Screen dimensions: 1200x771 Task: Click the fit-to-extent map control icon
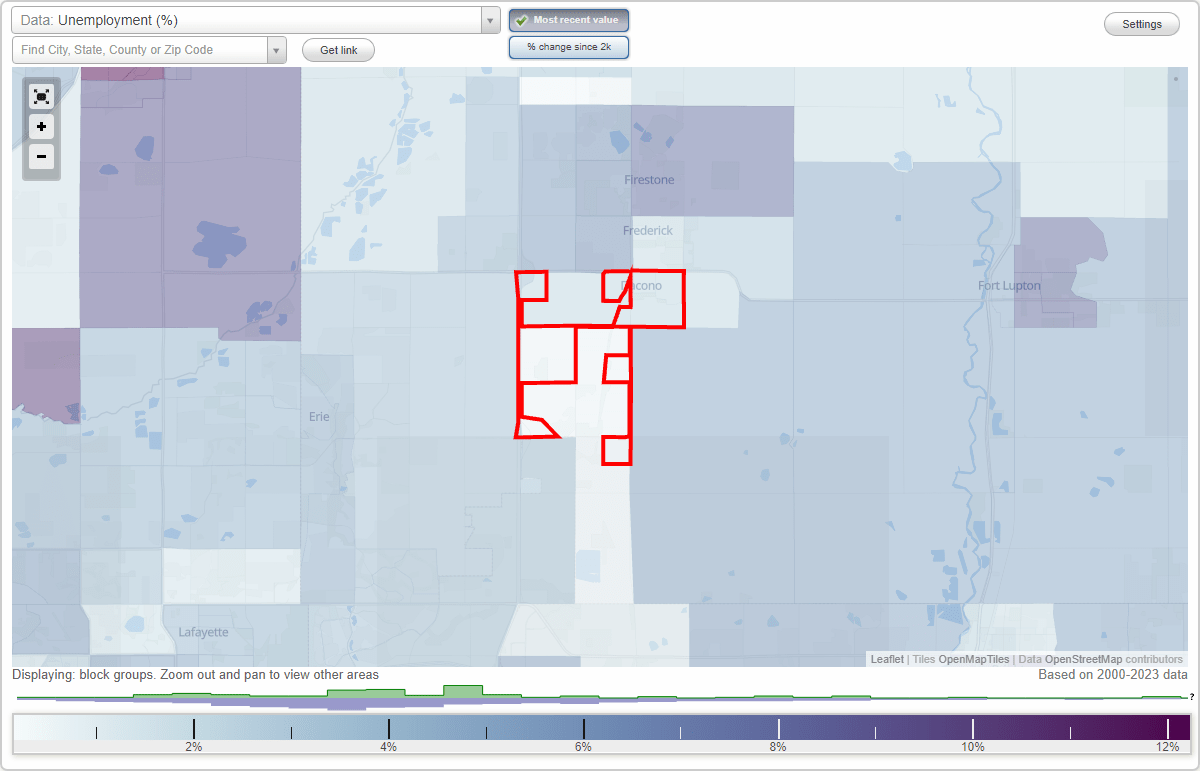[41, 96]
